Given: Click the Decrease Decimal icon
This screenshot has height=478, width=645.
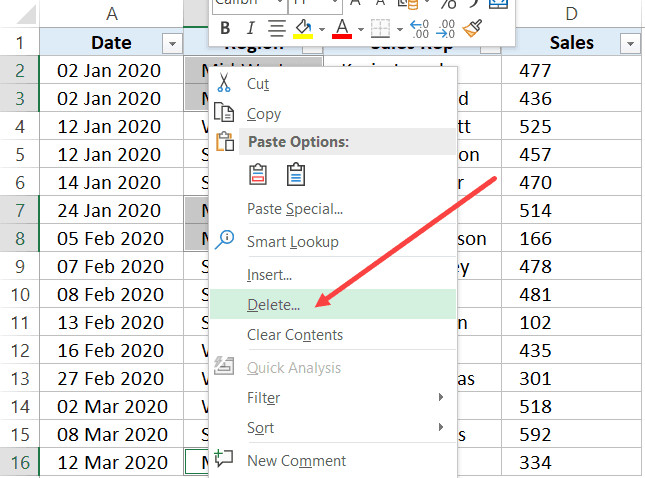Looking at the screenshot, I should 447,28.
